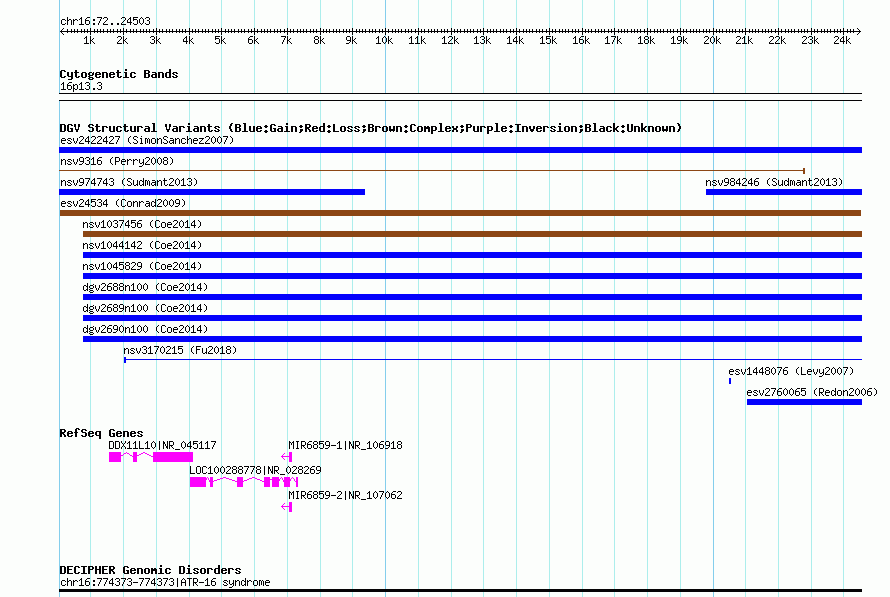890x597 pixels.
Task: Click dgv2688n100 (Coe2014) label
Action: pyautogui.click(x=145, y=287)
